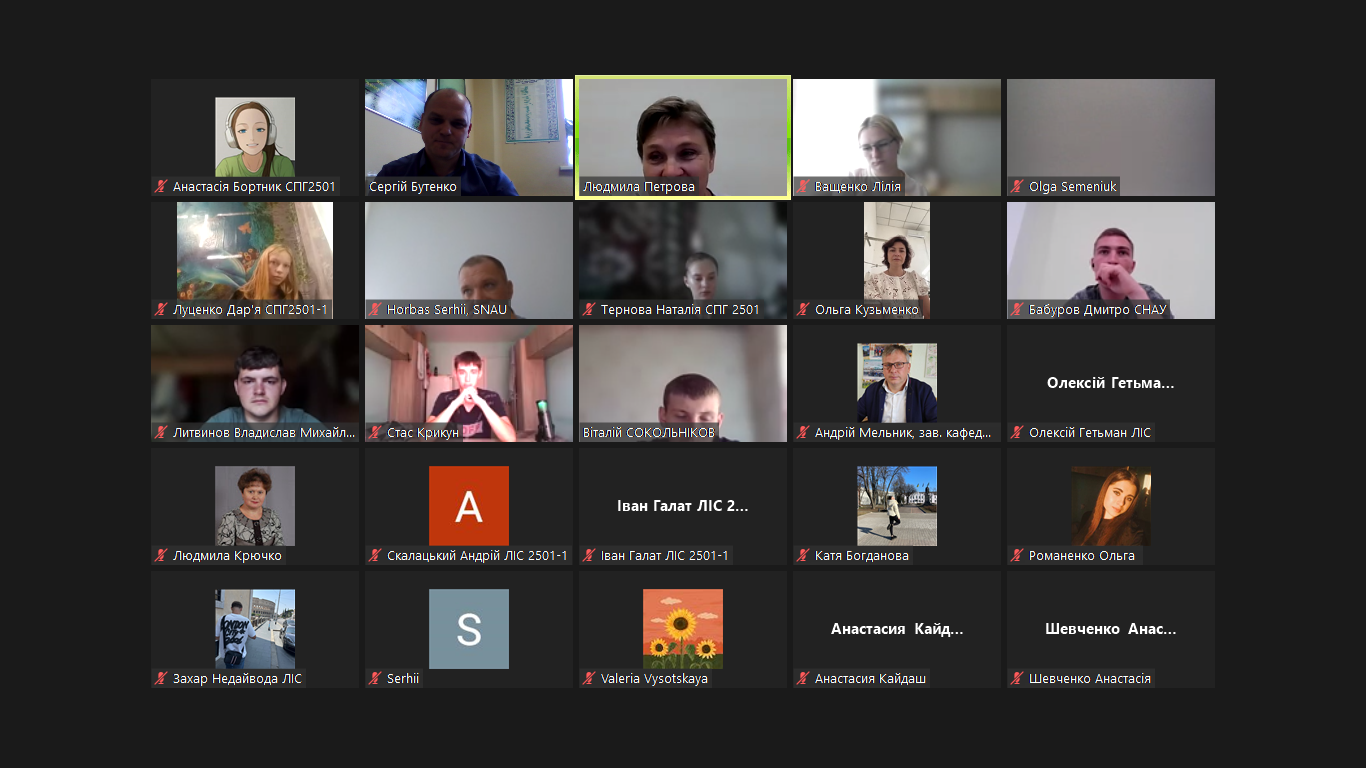Select Бабуров Дмитро's video feed
Screen dimensions: 1366x768
pyautogui.click(x=1111, y=260)
